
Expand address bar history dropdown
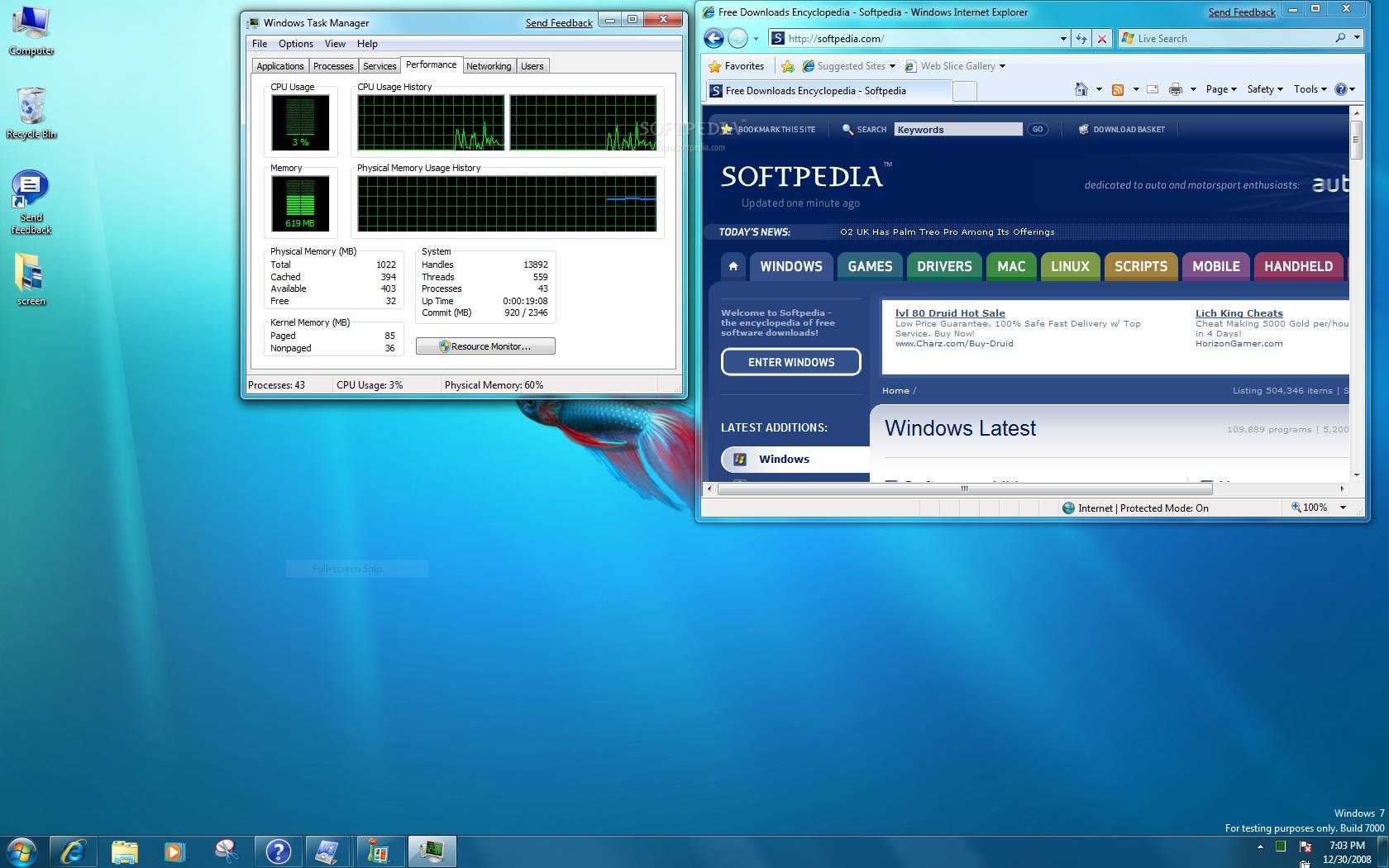click(1063, 38)
